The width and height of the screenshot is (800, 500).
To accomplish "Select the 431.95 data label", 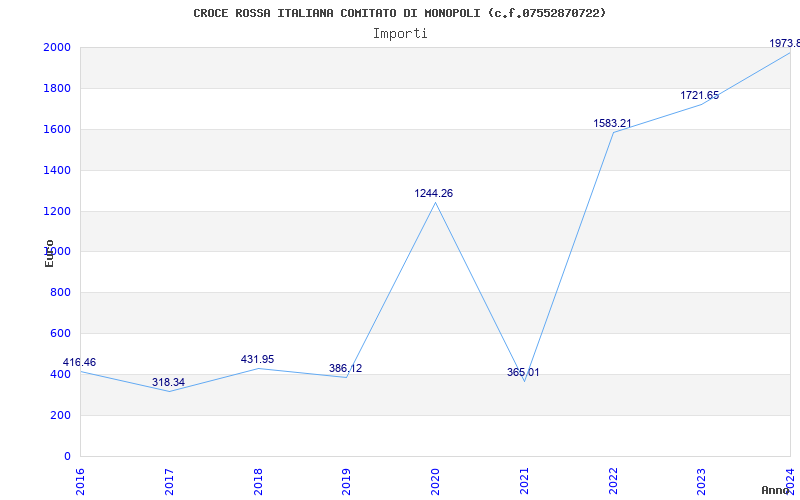I will (x=258, y=359).
